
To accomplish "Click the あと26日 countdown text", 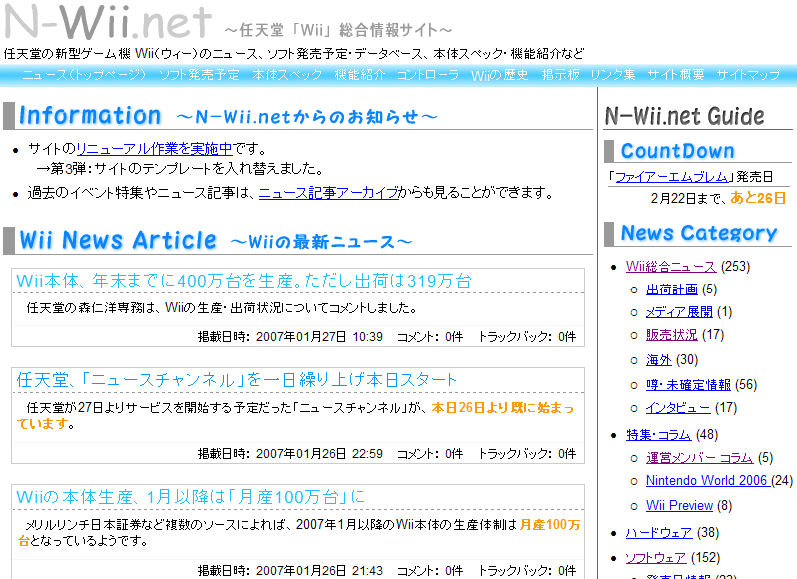I will (x=758, y=198).
